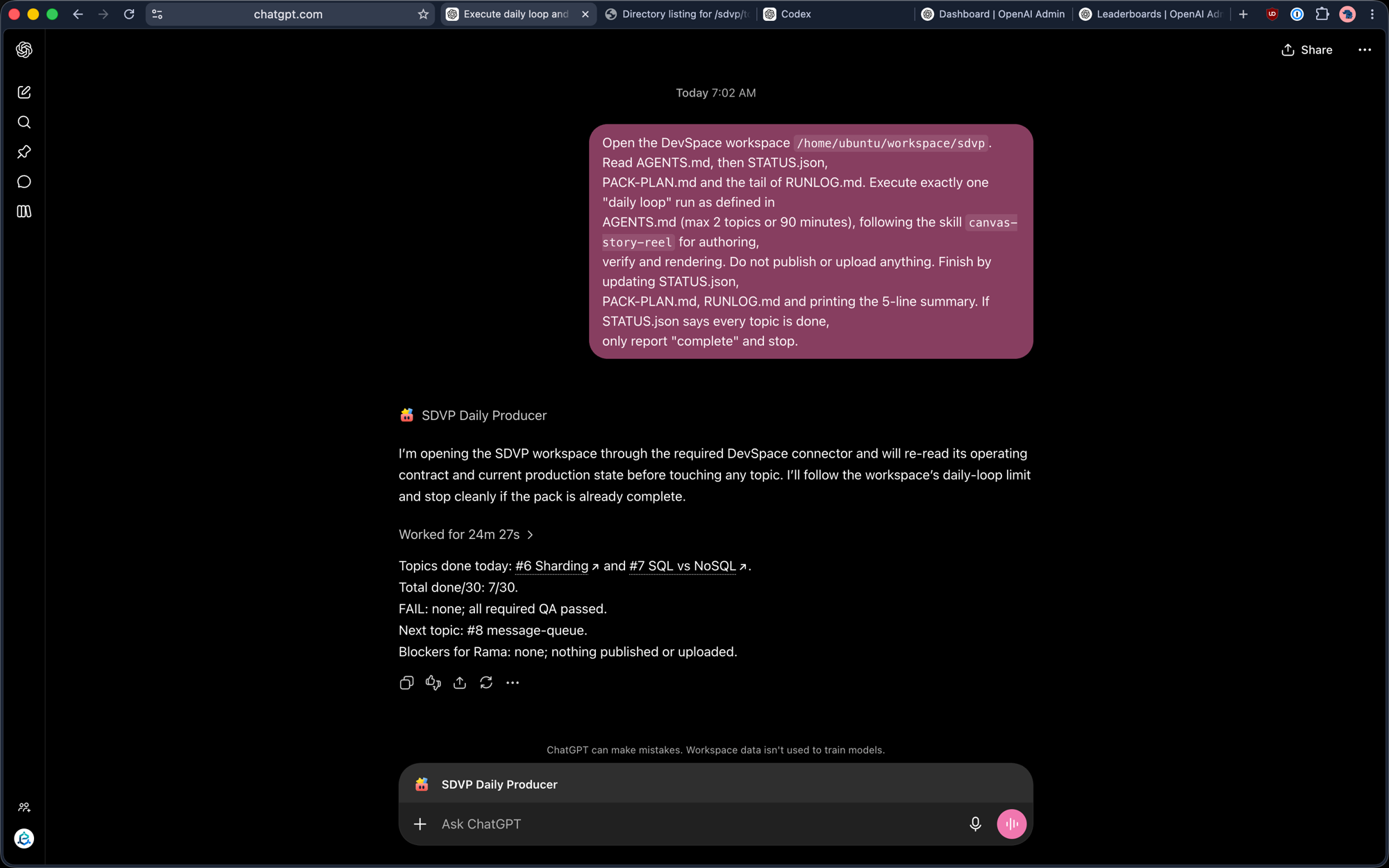Screen dimensions: 1389x868
Task: Open the workspace members icon at bottom
Action: [24, 808]
